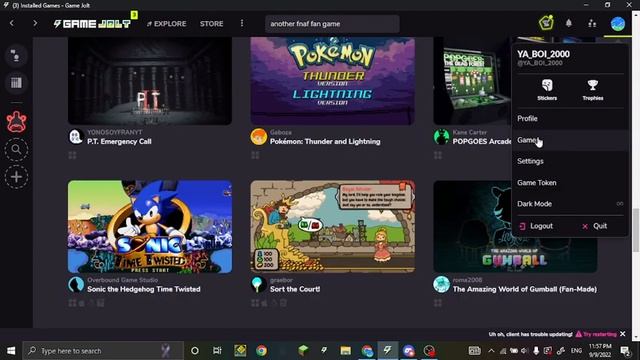Click YA_BOI_2000 username in menu

point(543,54)
